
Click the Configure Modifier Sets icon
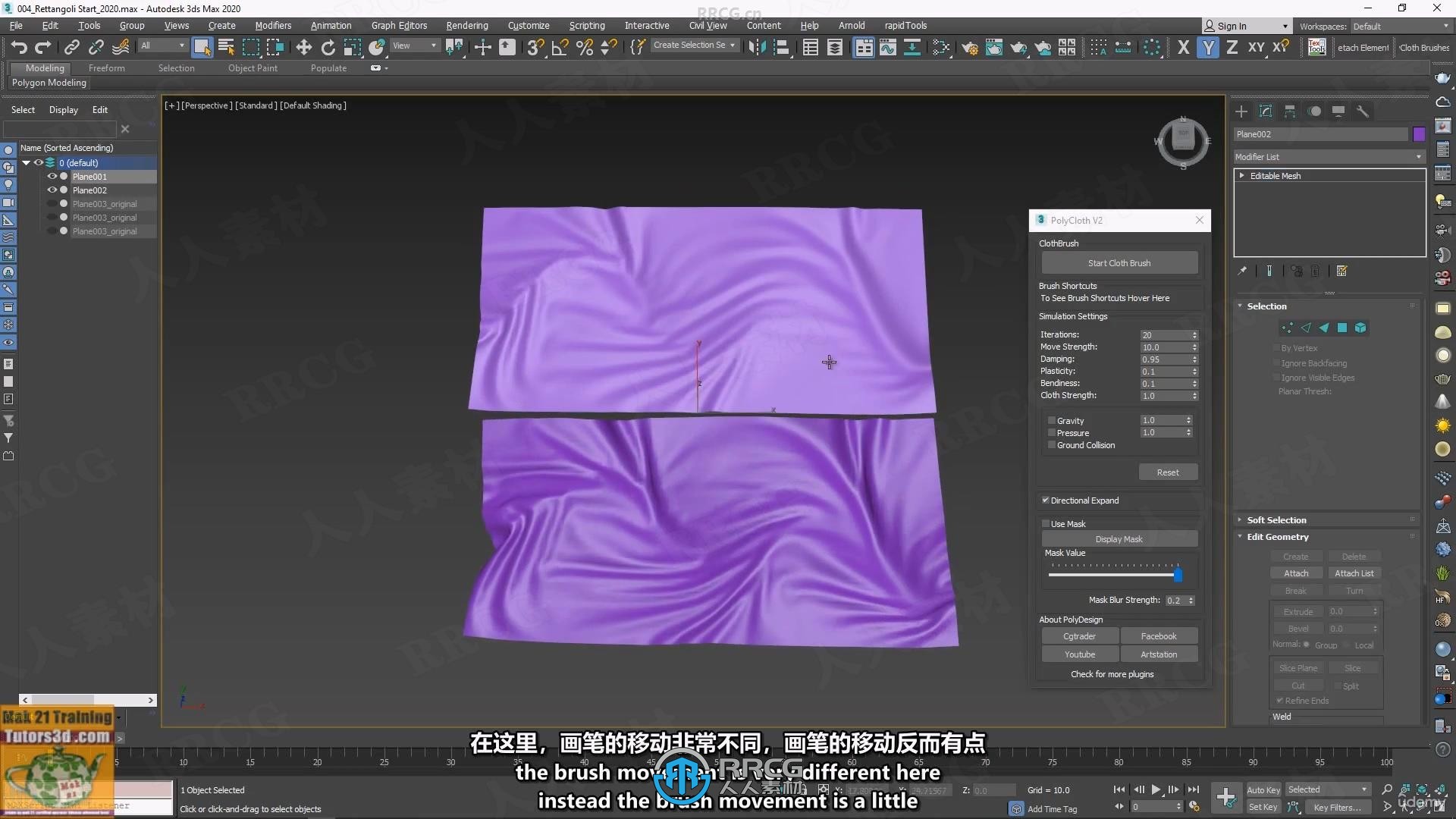(1341, 271)
